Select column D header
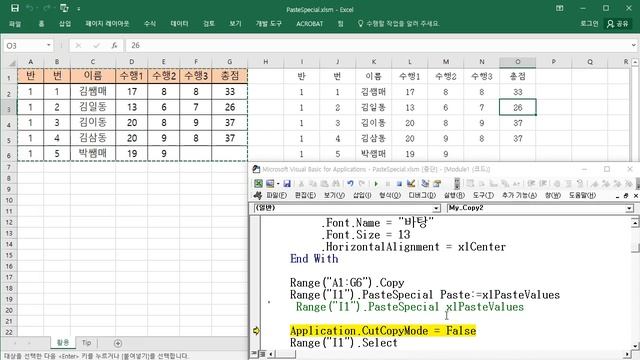640x360 pixels. [131, 62]
